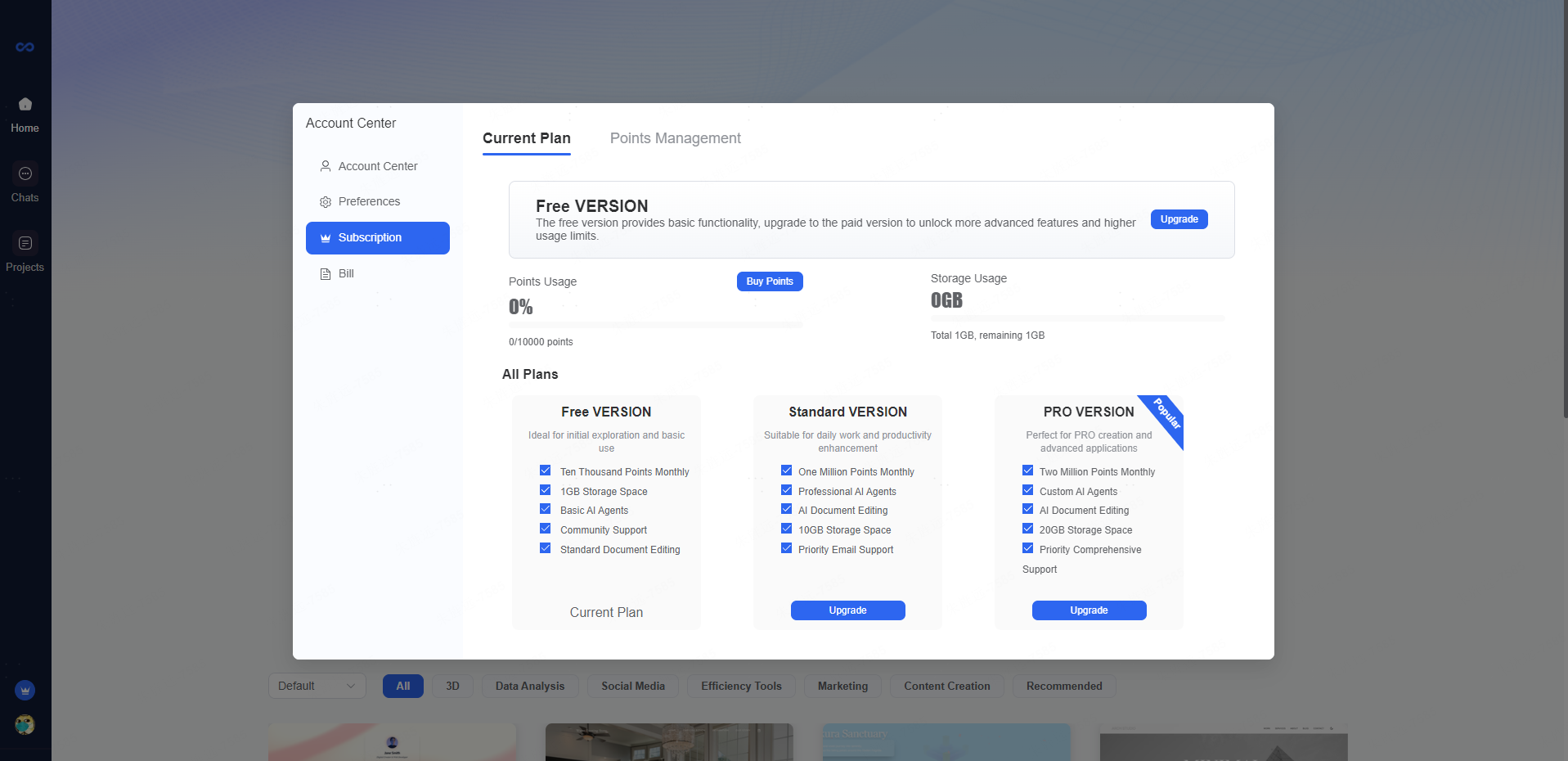The height and width of the screenshot is (761, 1568).
Task: Open the Chats icon in the sidebar
Action: click(x=25, y=173)
